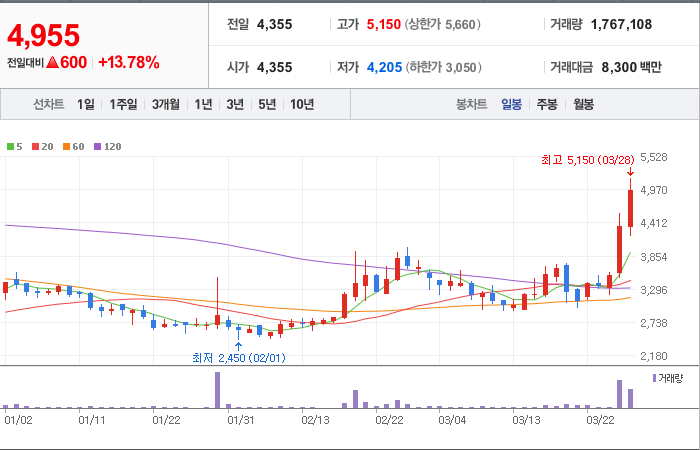
Task: Select the 1일 line chart period
Action: [86, 104]
